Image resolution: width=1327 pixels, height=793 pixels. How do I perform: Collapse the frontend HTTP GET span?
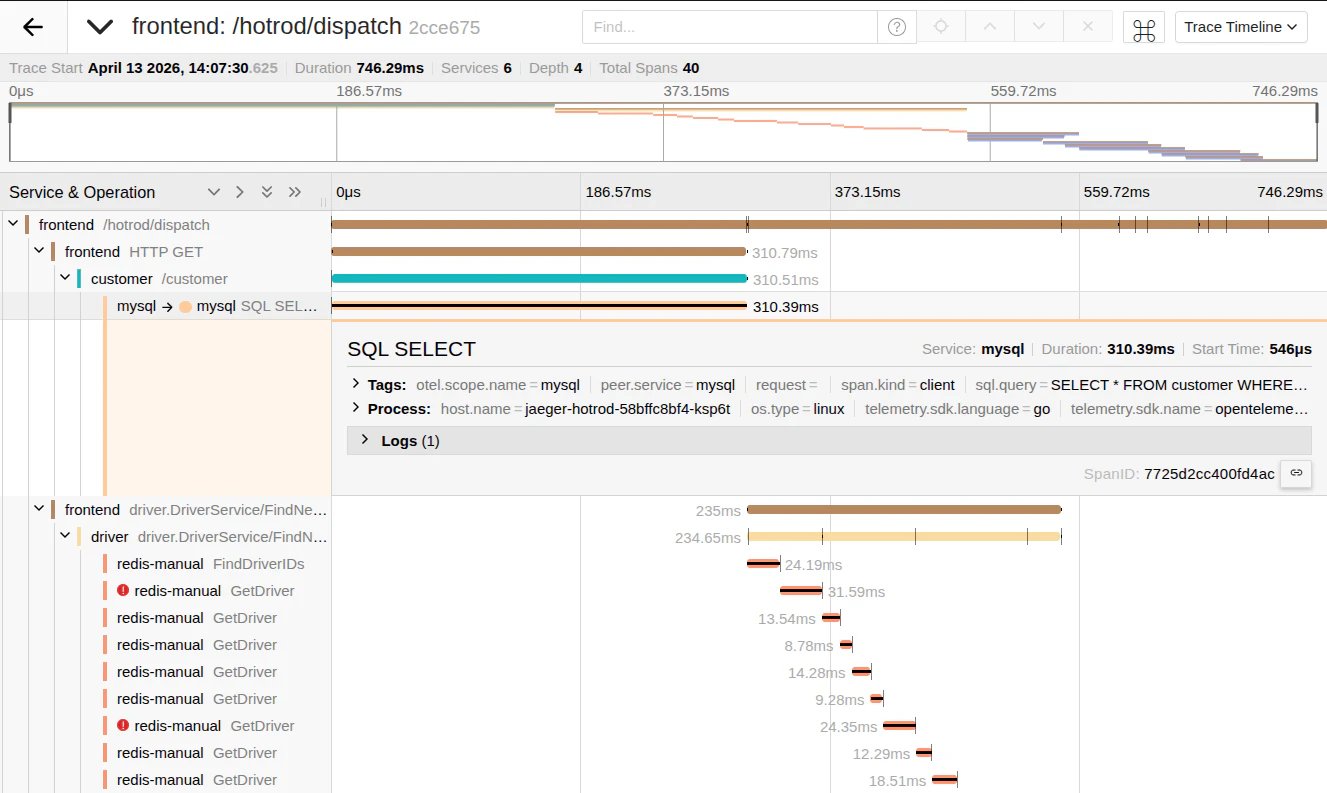pos(39,252)
